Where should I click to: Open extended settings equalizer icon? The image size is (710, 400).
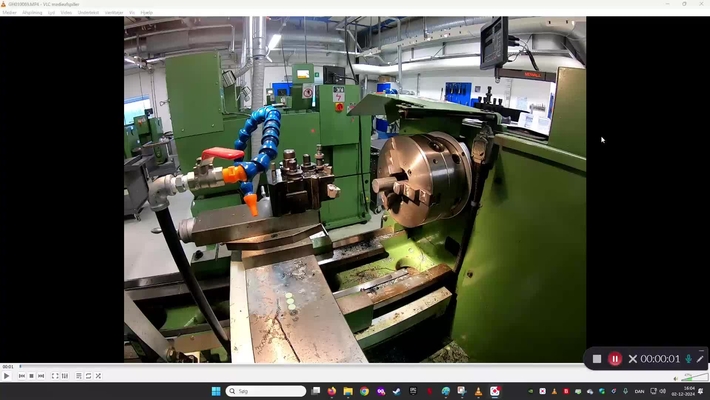pos(65,376)
